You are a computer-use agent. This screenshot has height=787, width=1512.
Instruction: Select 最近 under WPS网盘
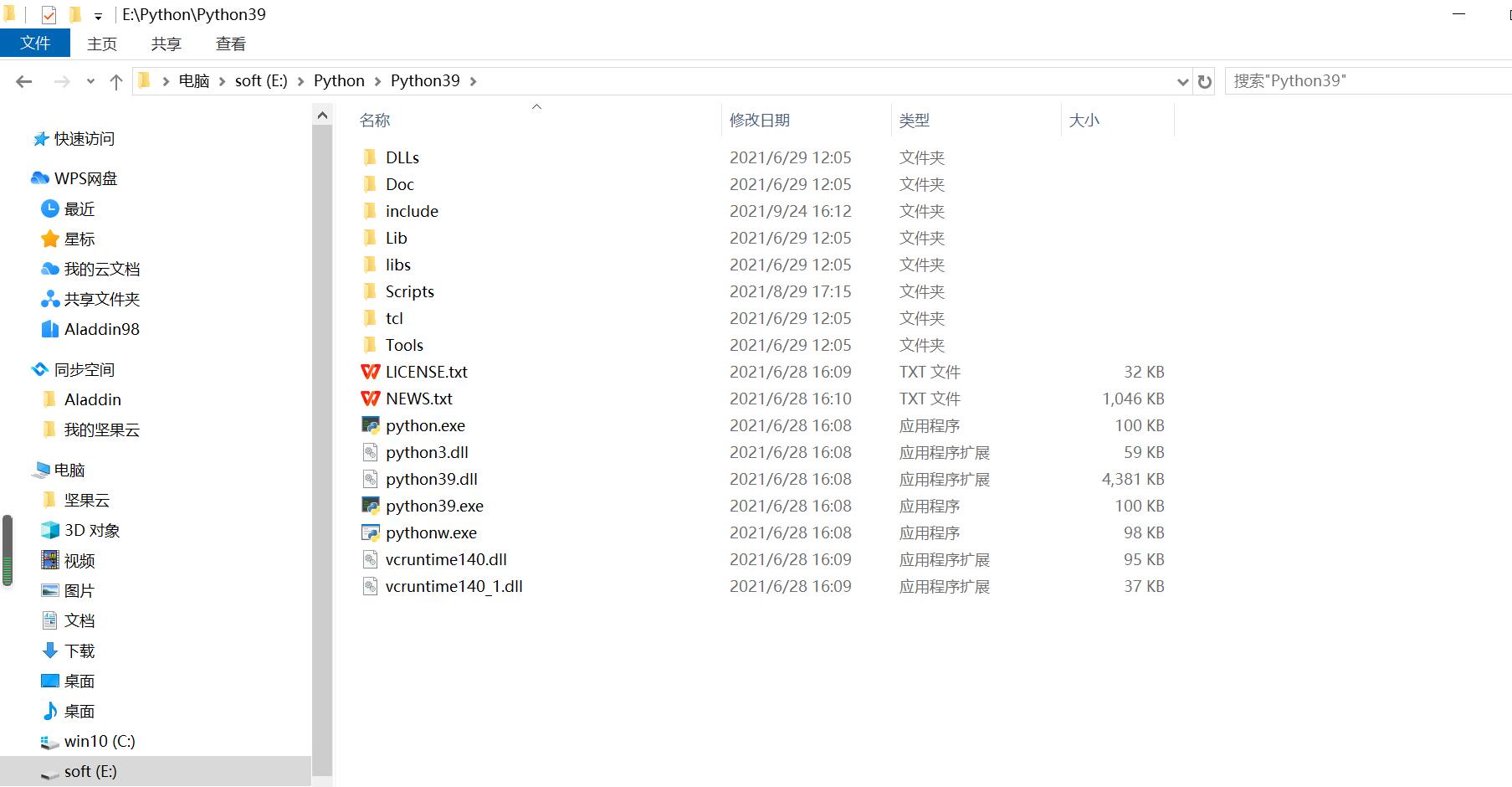(79, 208)
